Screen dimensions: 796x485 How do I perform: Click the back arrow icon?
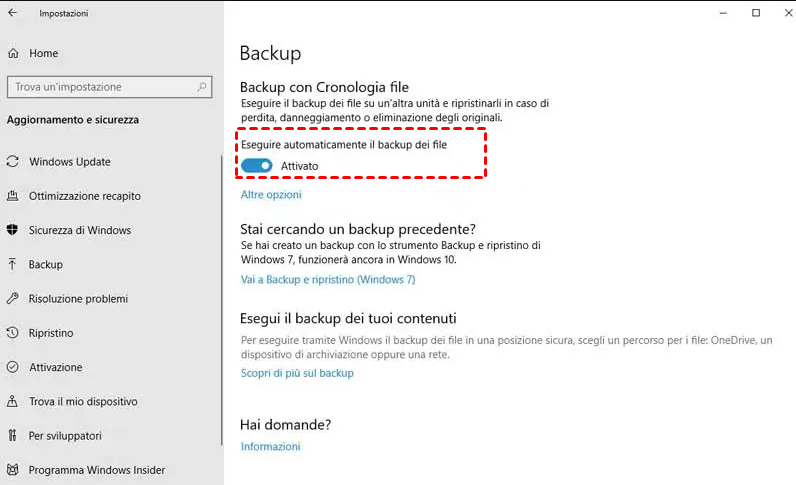click(12, 13)
